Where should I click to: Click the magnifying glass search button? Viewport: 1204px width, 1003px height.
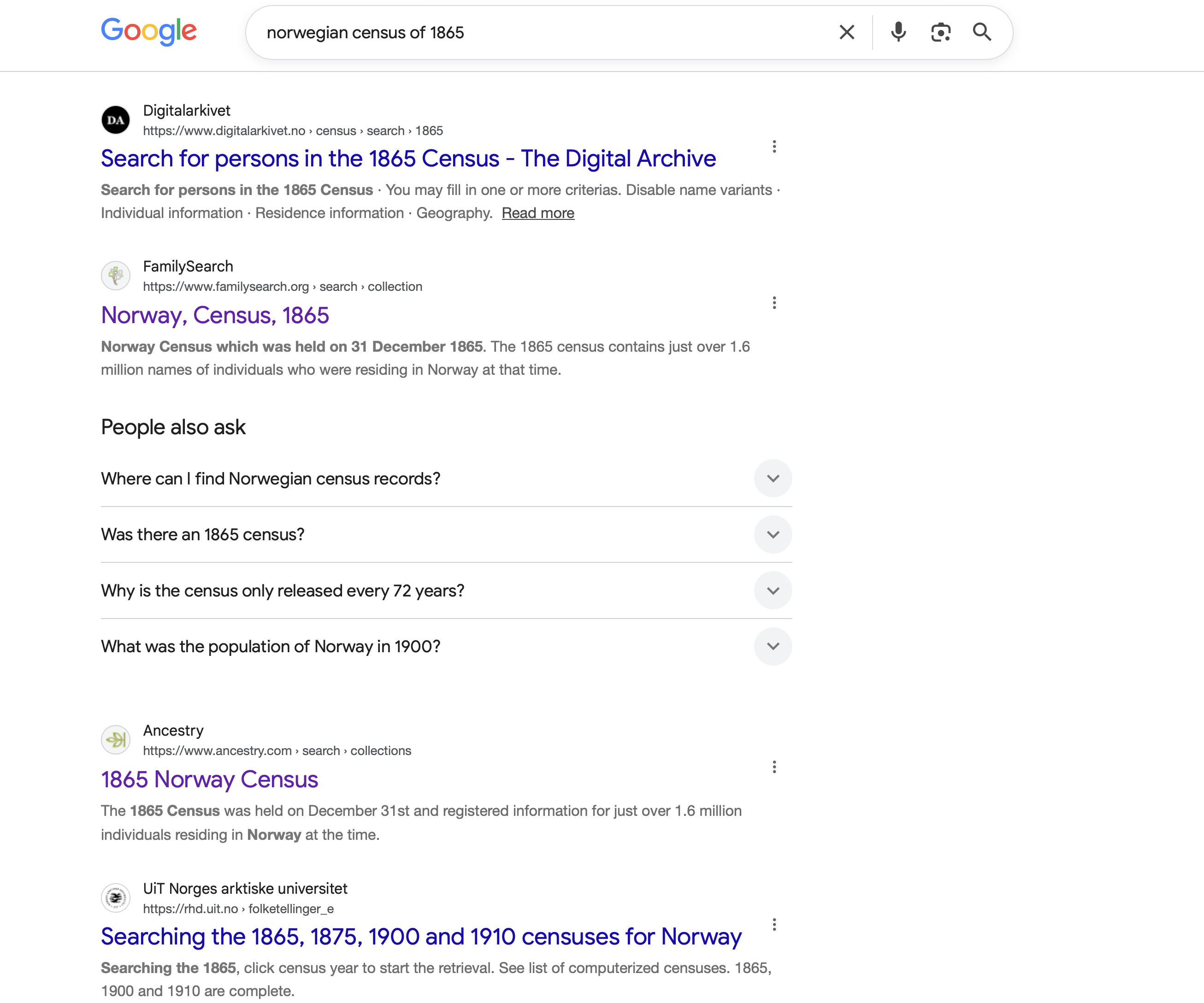[x=982, y=32]
